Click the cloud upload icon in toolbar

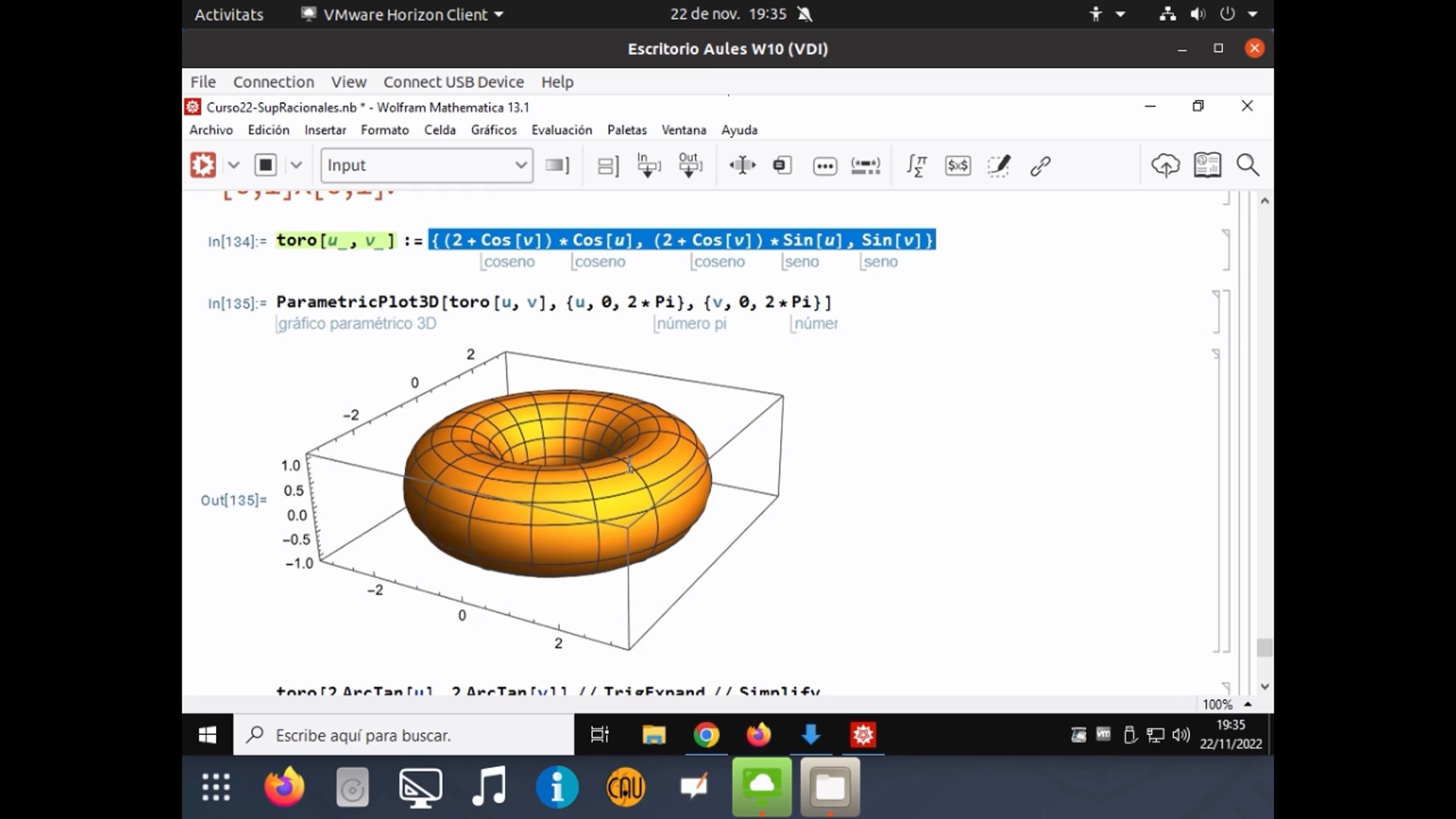click(x=1164, y=164)
